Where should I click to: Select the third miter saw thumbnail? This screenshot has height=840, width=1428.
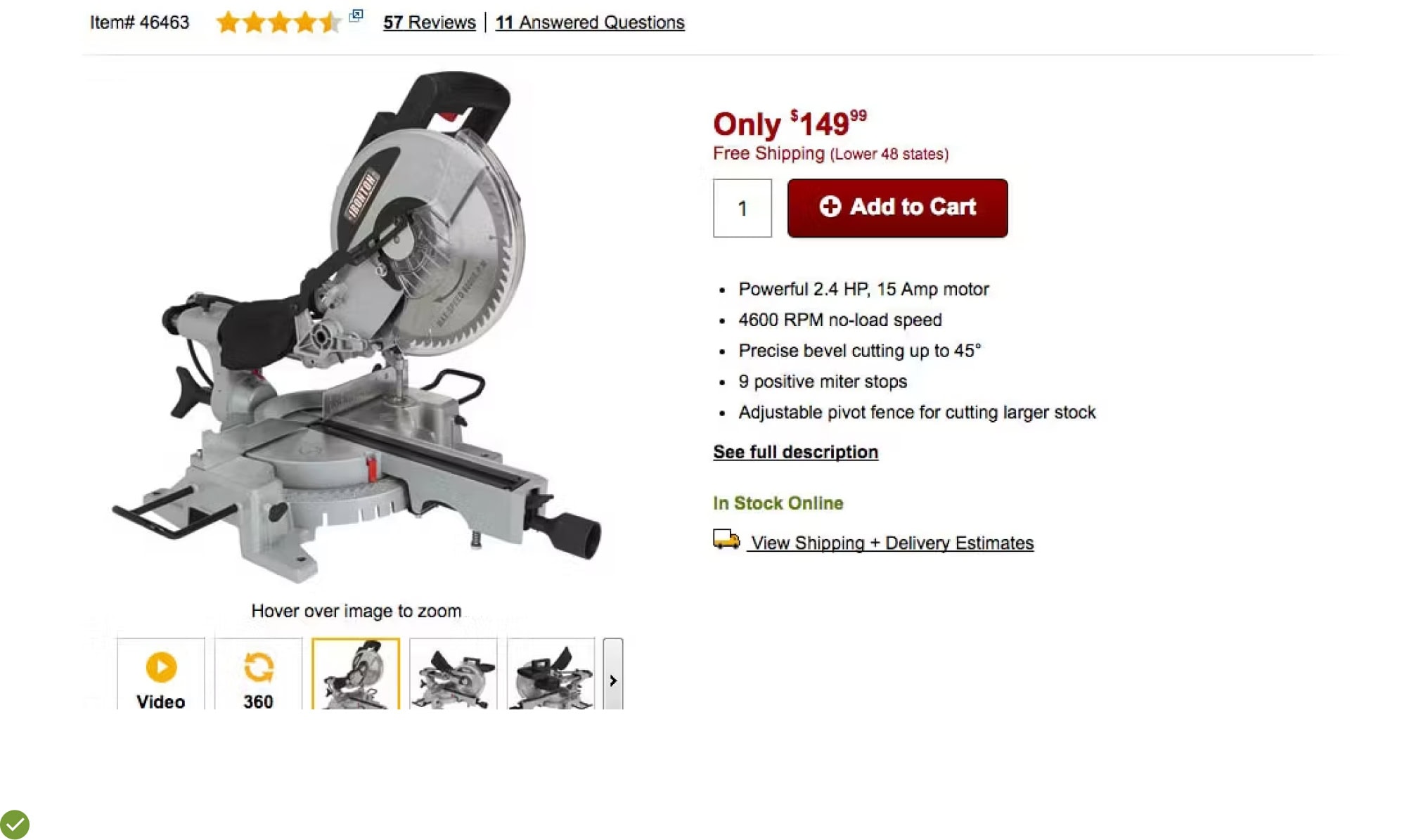pyautogui.click(x=551, y=675)
